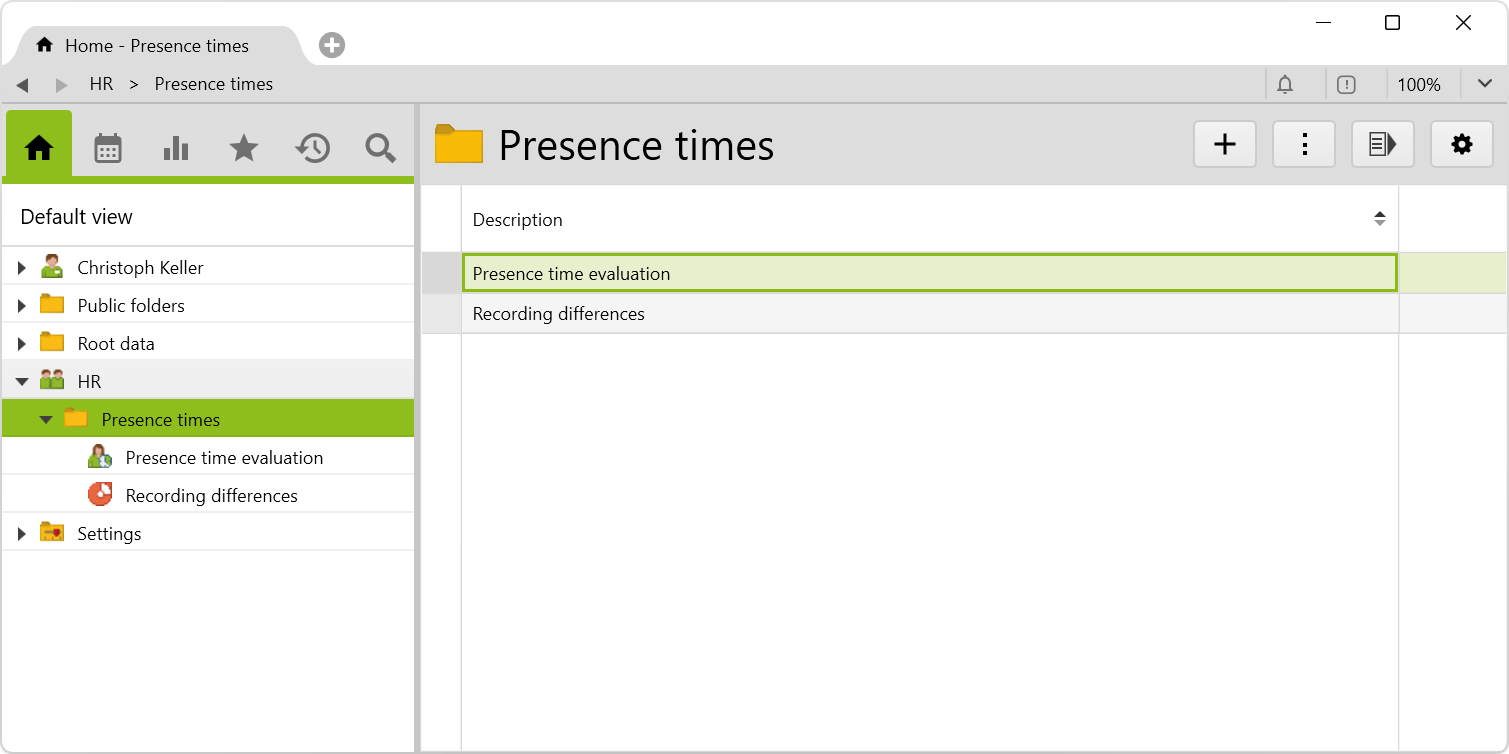This screenshot has width=1509, height=754.
Task: Click the notification bell icon
Action: point(1286,85)
